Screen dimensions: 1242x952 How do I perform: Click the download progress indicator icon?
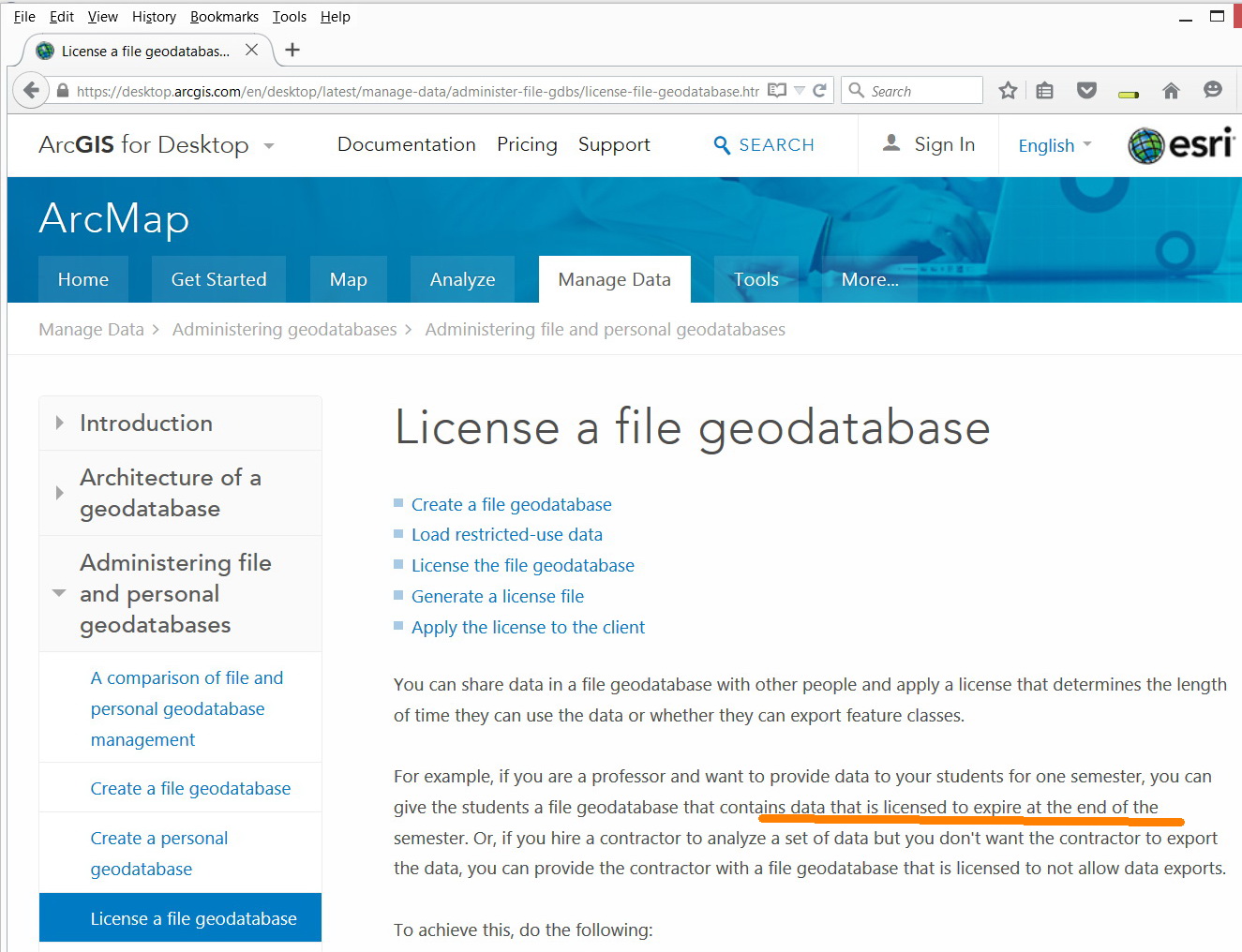click(1129, 93)
